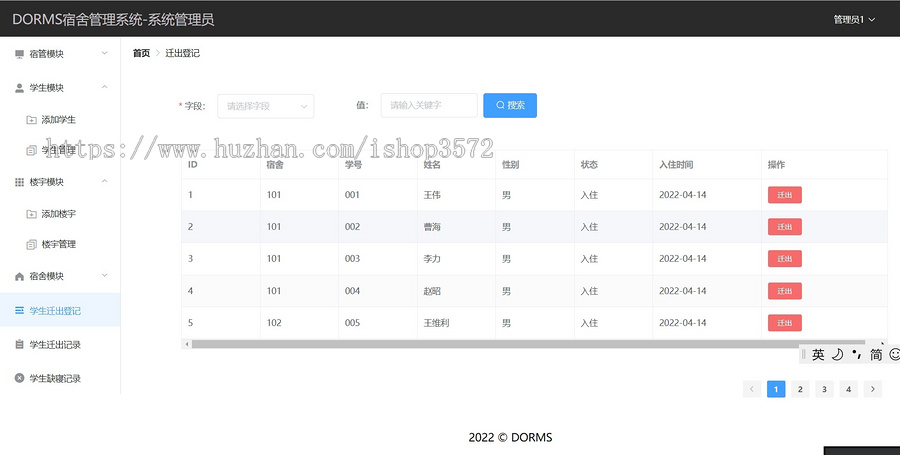Open the 管理员1 user dropdown
This screenshot has height=455, width=900.
click(854, 20)
